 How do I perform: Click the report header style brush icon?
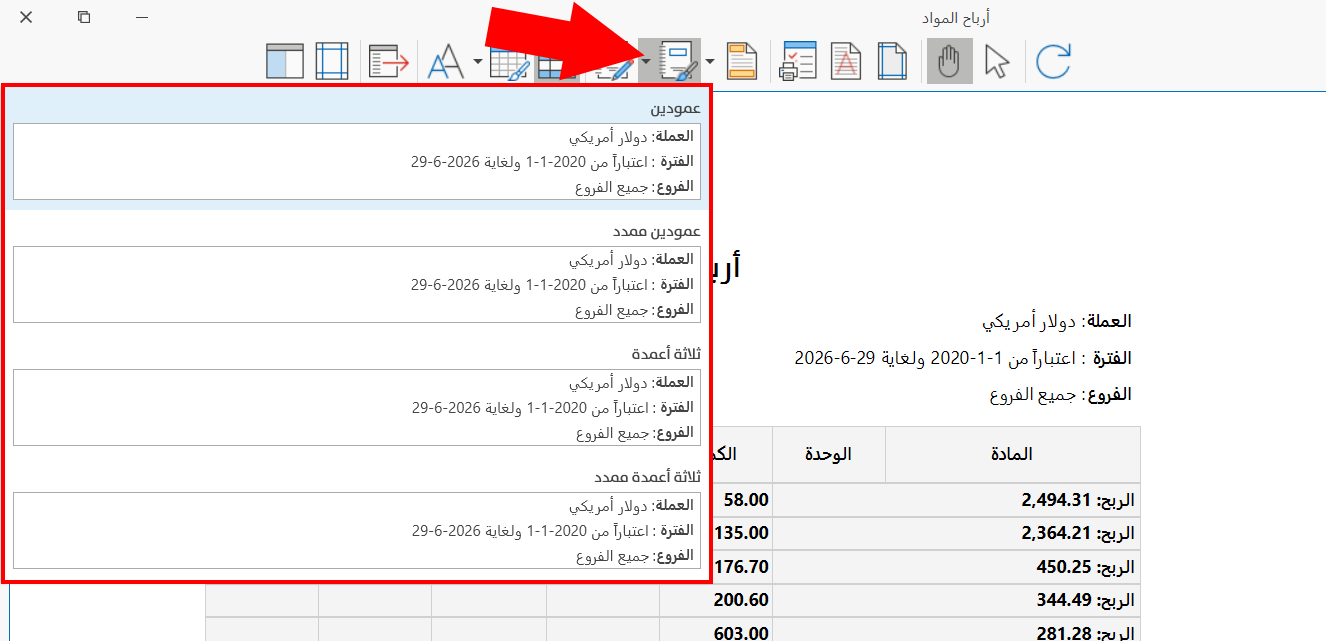pyautogui.click(x=679, y=61)
